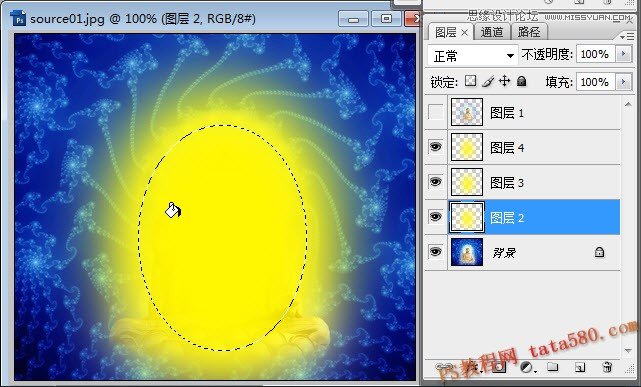Viewport: 641px width, 387px height.
Task: Create new fill or adjustment layer
Action: 527,367
